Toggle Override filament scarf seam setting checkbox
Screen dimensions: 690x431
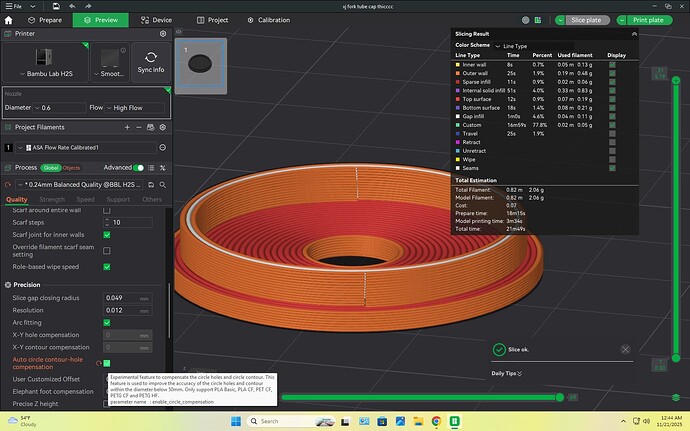pos(106,250)
